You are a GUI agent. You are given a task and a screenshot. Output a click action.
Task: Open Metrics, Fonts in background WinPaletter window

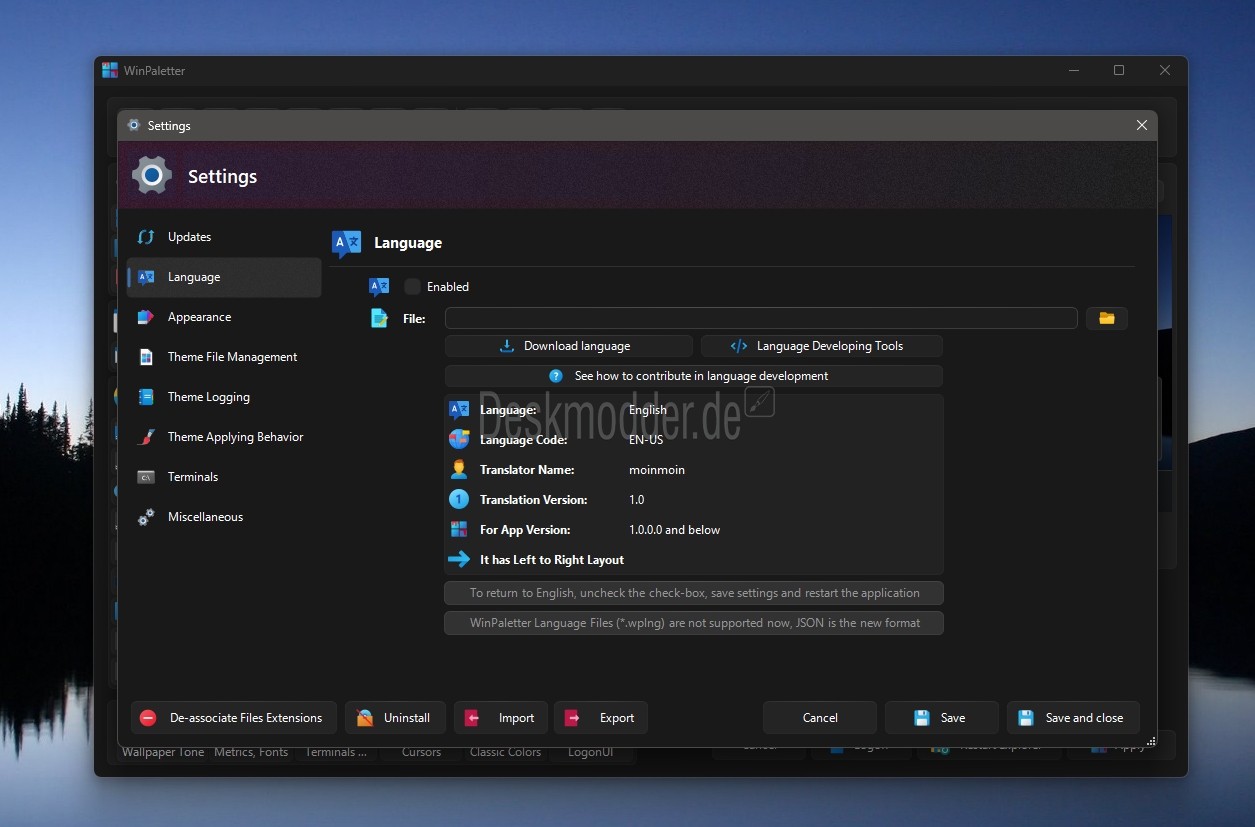(x=251, y=752)
